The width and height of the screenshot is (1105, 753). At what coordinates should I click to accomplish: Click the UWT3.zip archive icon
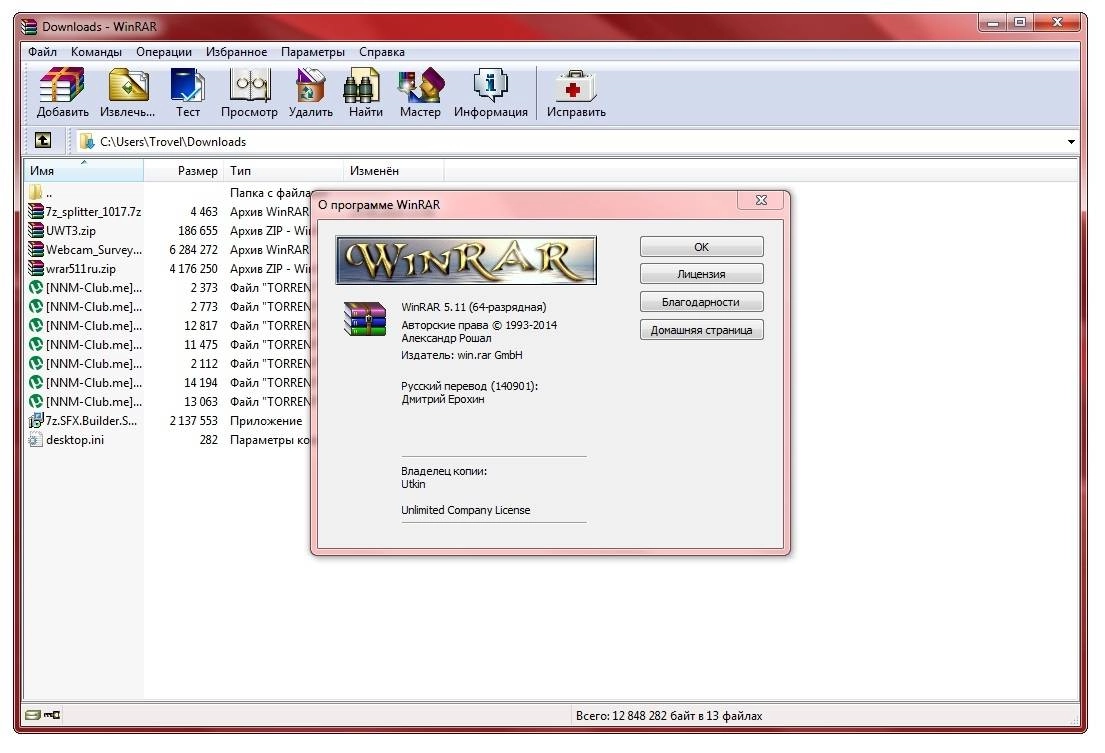pos(36,230)
